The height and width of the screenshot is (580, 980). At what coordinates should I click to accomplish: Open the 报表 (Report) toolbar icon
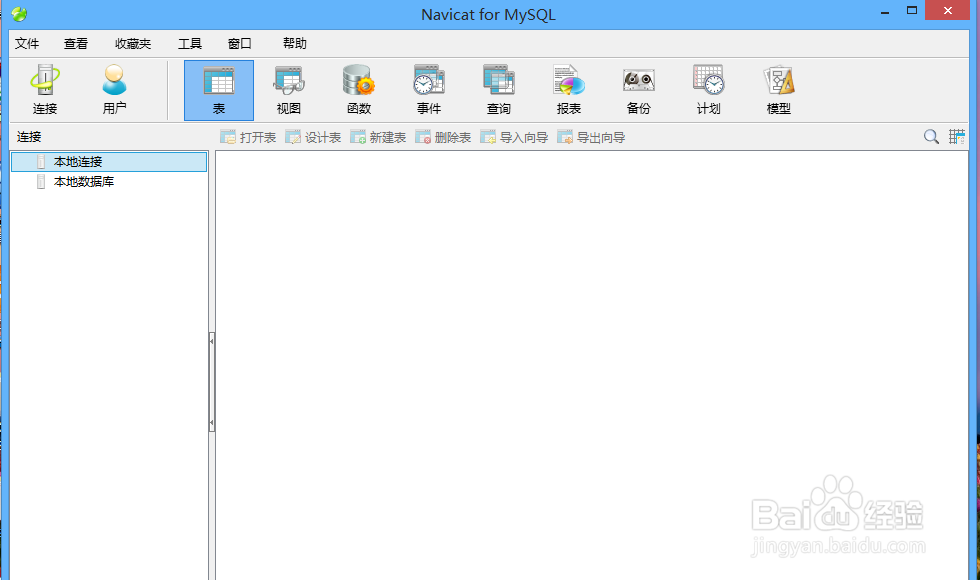[x=569, y=90]
